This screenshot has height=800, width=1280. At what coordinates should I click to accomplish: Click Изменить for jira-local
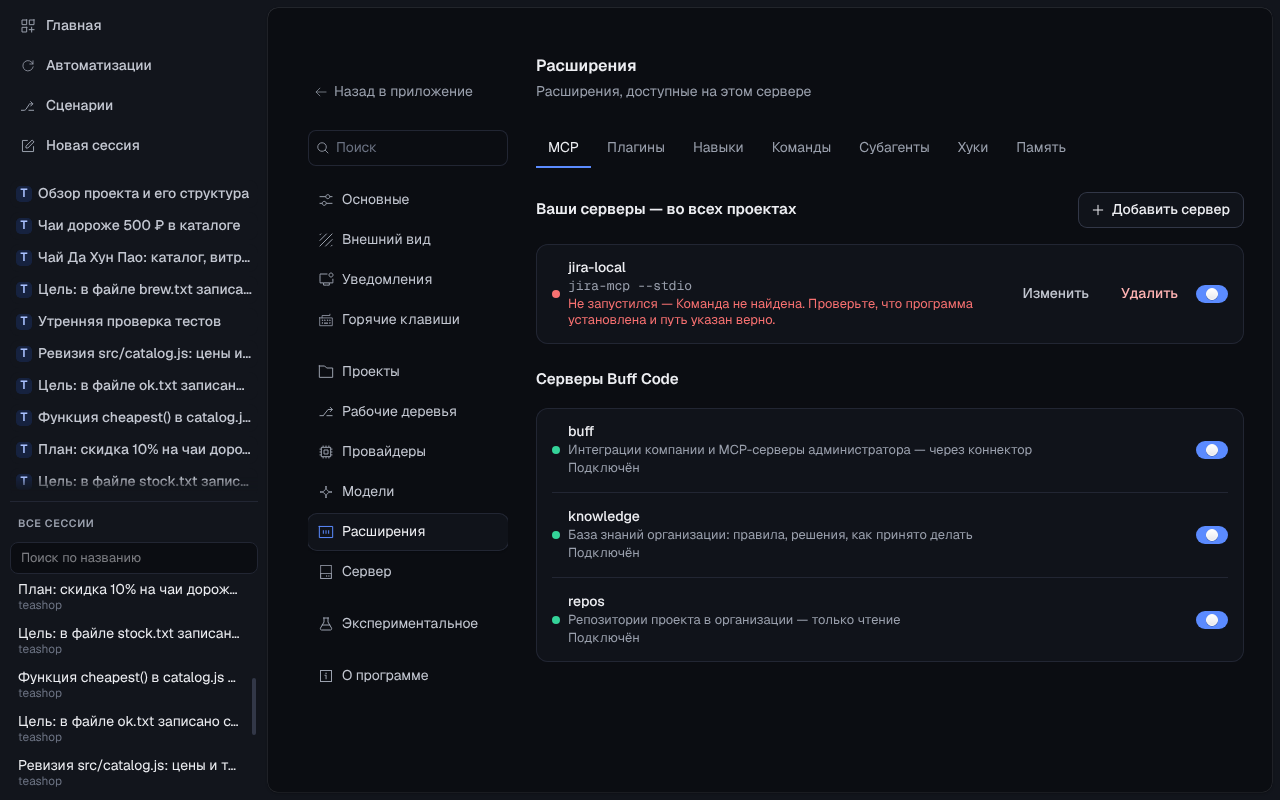coord(1055,294)
